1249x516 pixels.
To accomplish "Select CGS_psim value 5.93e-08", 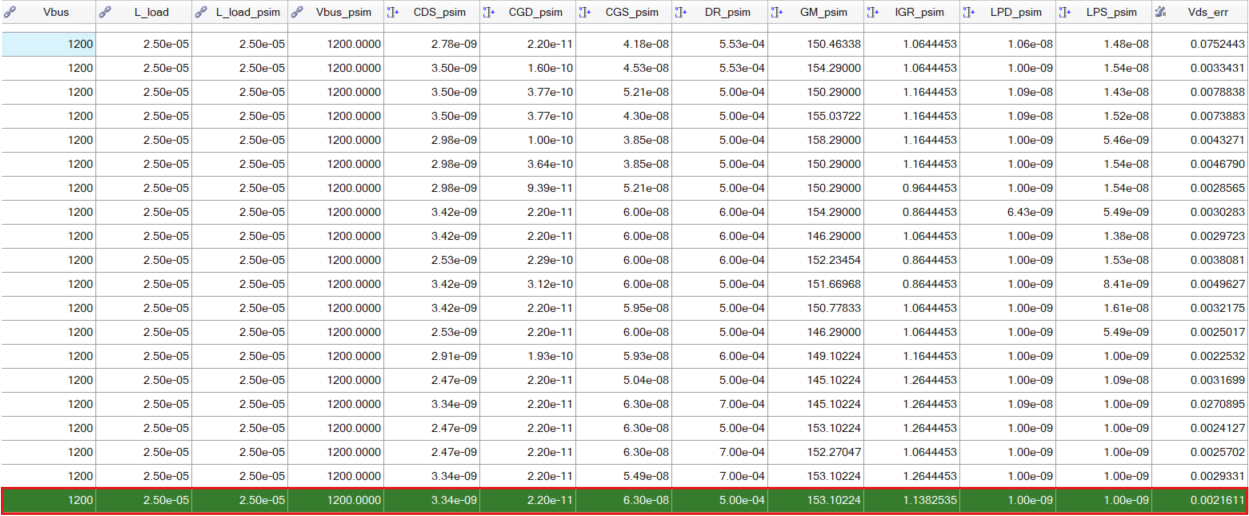I will (x=645, y=356).
